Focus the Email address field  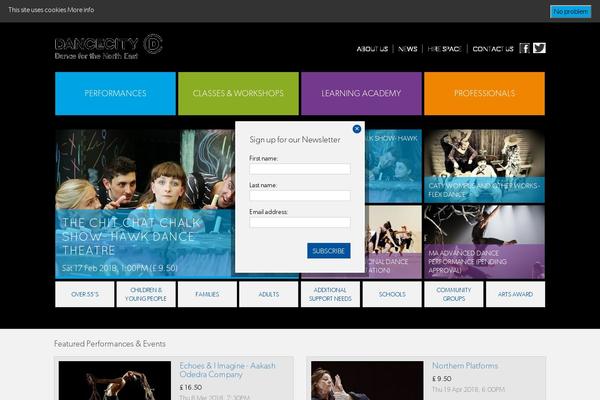300,222
